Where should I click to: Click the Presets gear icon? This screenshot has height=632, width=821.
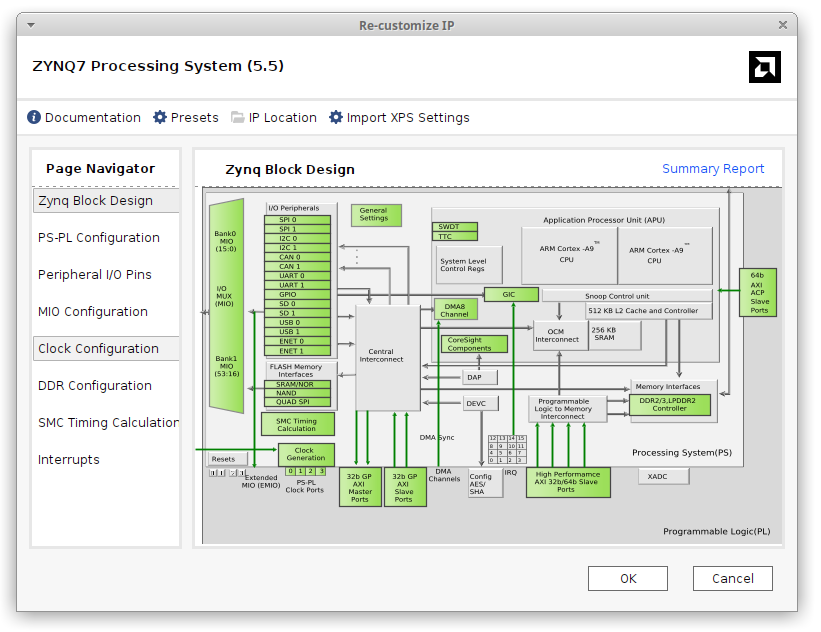point(160,117)
